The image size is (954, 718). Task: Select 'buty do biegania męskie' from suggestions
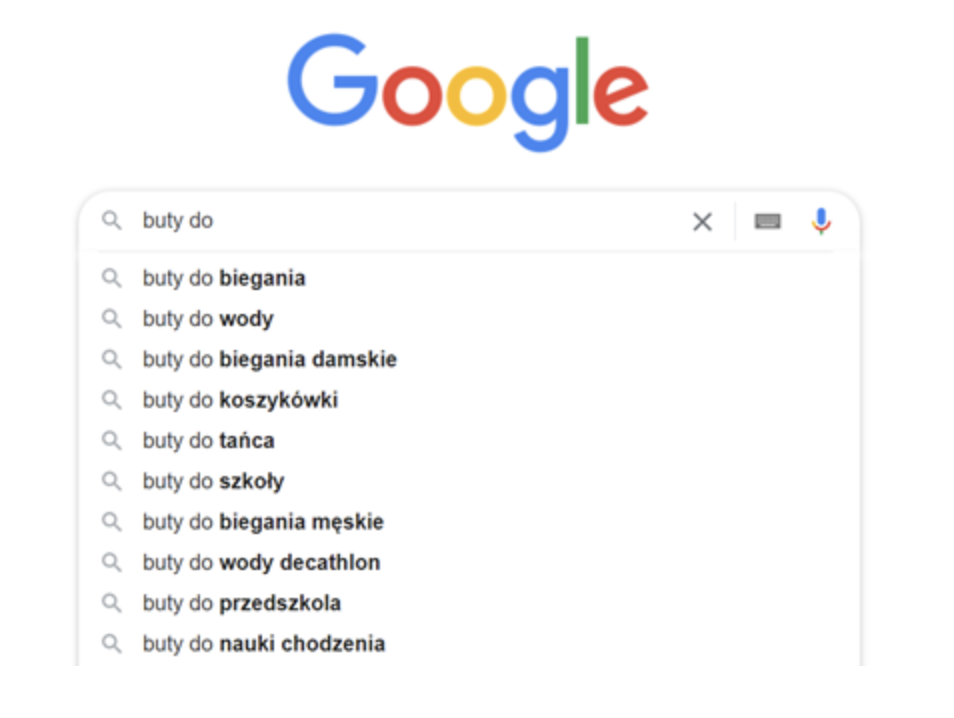(x=265, y=521)
